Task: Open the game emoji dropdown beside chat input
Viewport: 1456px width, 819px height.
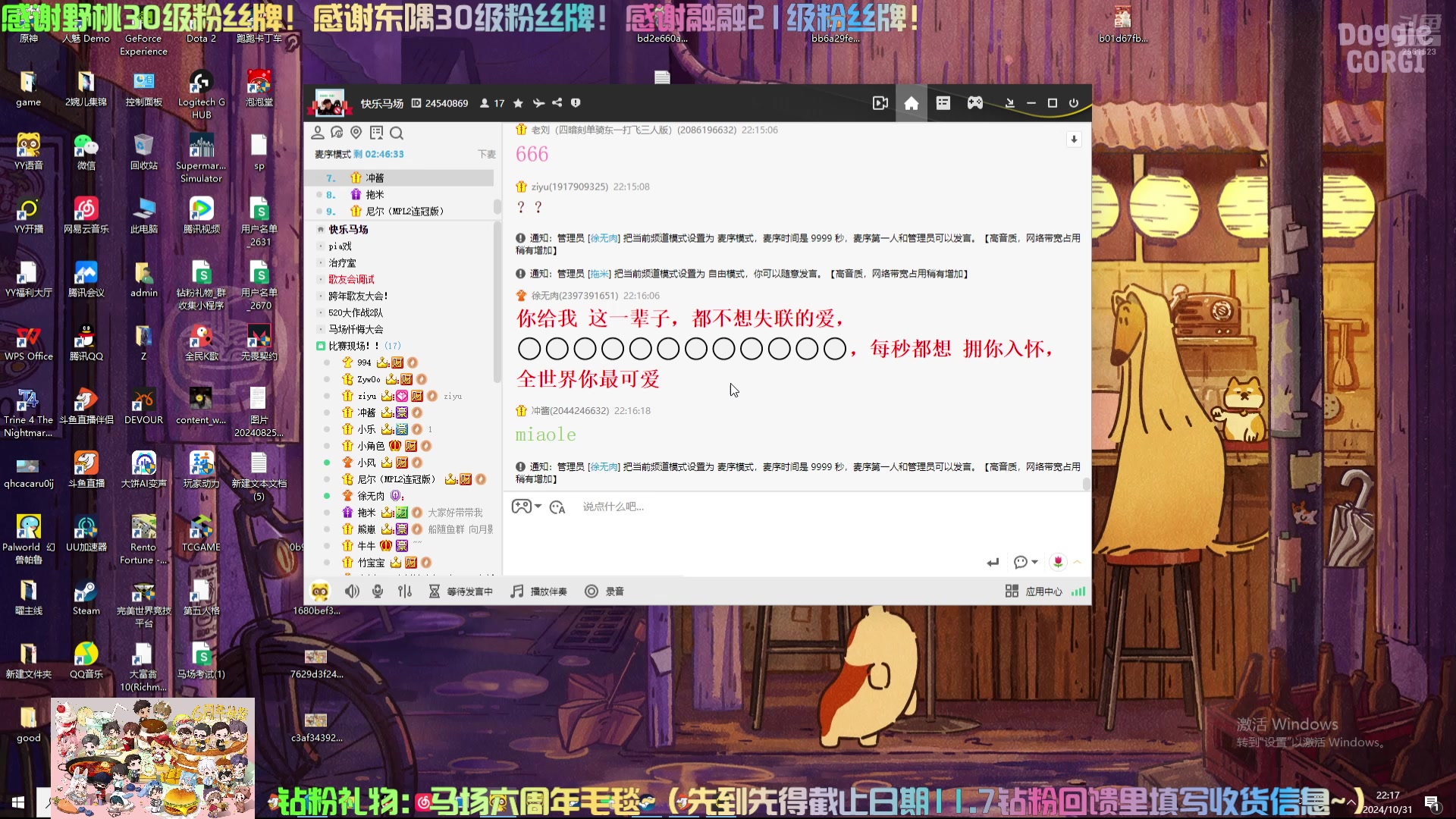Action: 526,507
